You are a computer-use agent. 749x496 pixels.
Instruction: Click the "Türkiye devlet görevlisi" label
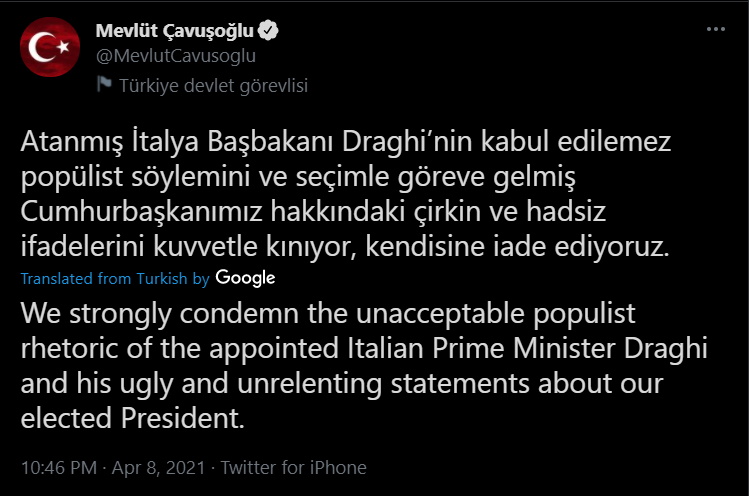[x=213, y=85]
